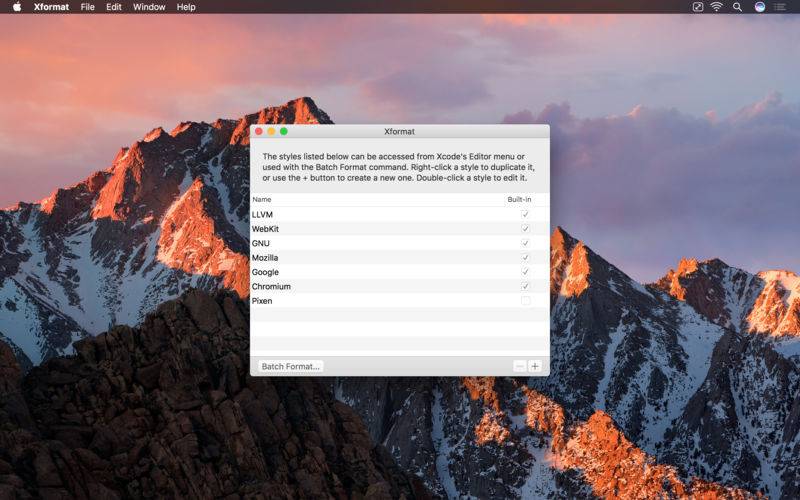Open Spotlight search magnifier icon
800x500 pixels.
click(737, 7)
